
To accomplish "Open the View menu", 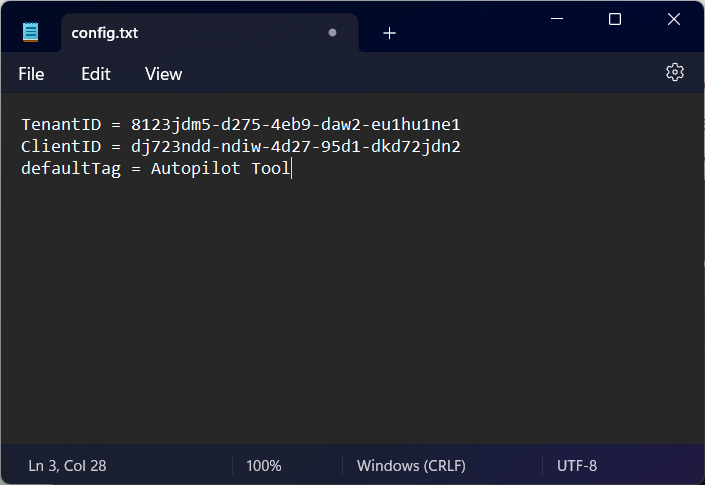I will pyautogui.click(x=163, y=74).
